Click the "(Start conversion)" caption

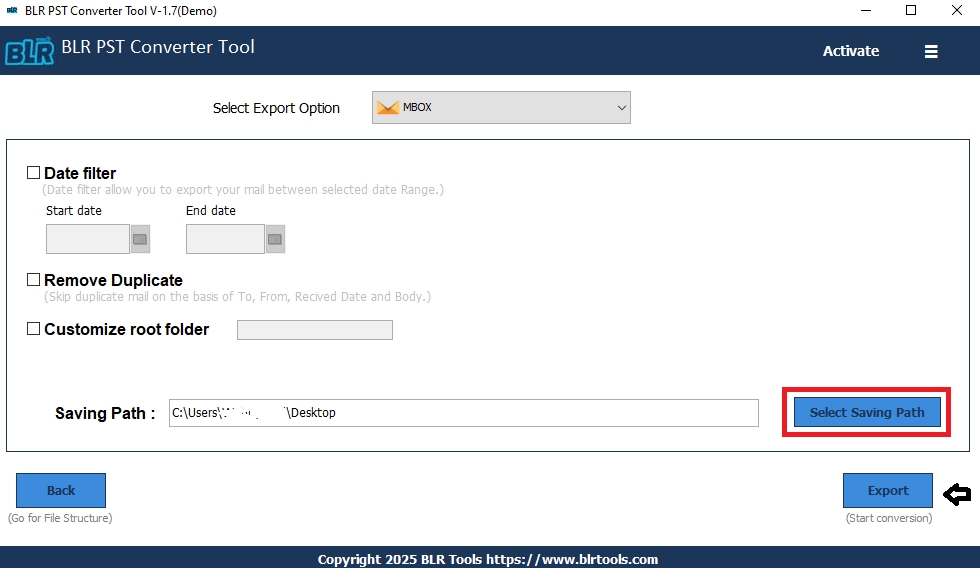[x=889, y=518]
